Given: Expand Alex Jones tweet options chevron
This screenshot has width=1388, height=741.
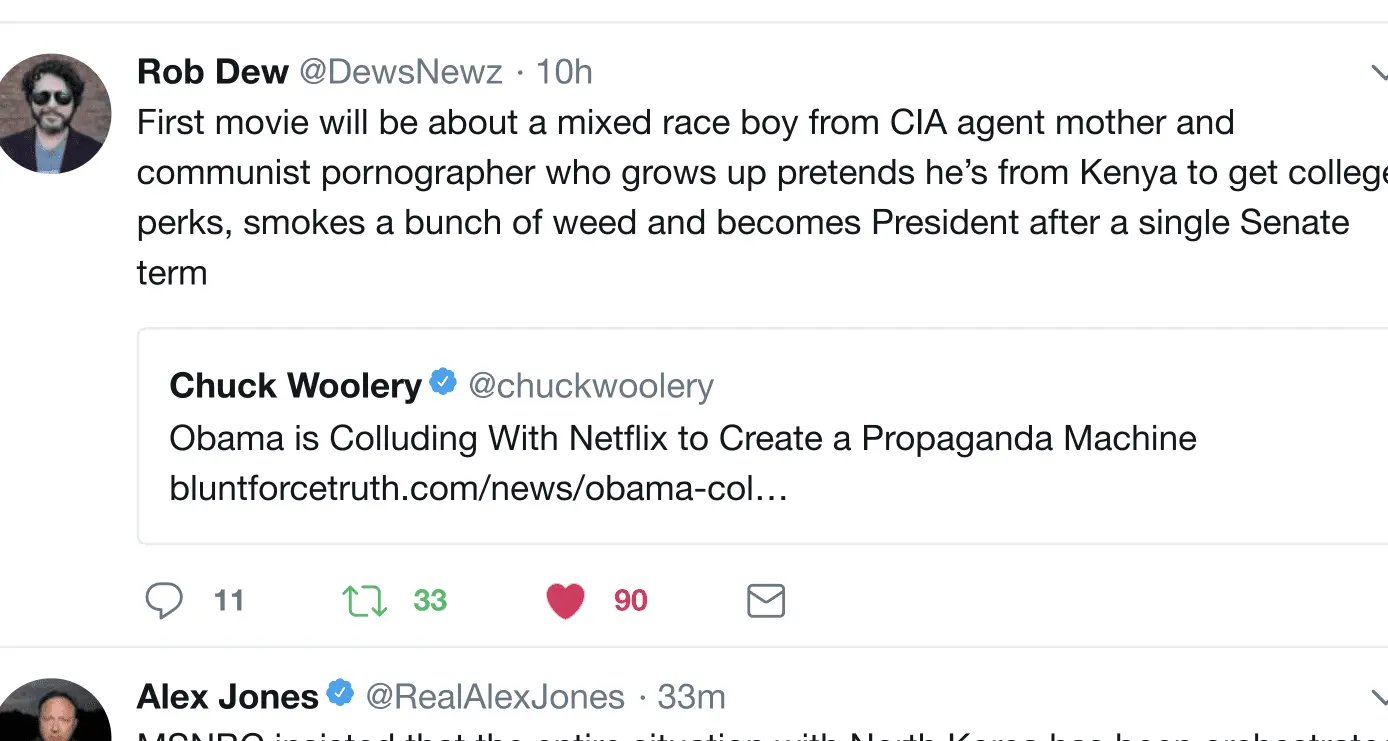Looking at the screenshot, I should point(1378,696).
